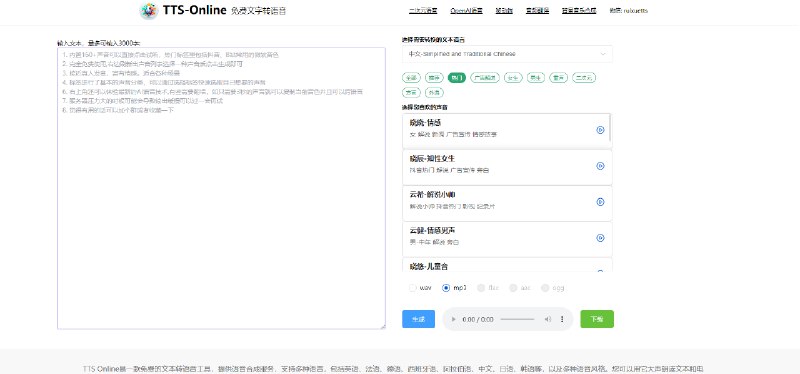800x374 pixels.
Task: Open the 中文 language selection dropdown
Action: [x=507, y=54]
